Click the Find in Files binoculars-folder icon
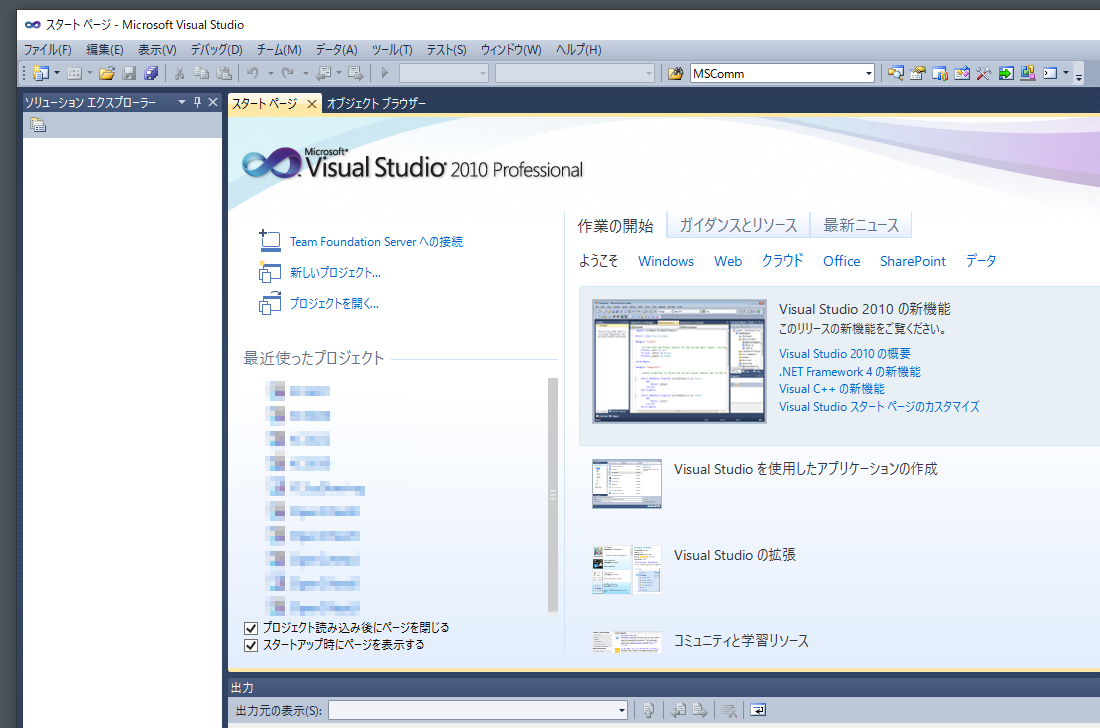1100x728 pixels. point(676,74)
